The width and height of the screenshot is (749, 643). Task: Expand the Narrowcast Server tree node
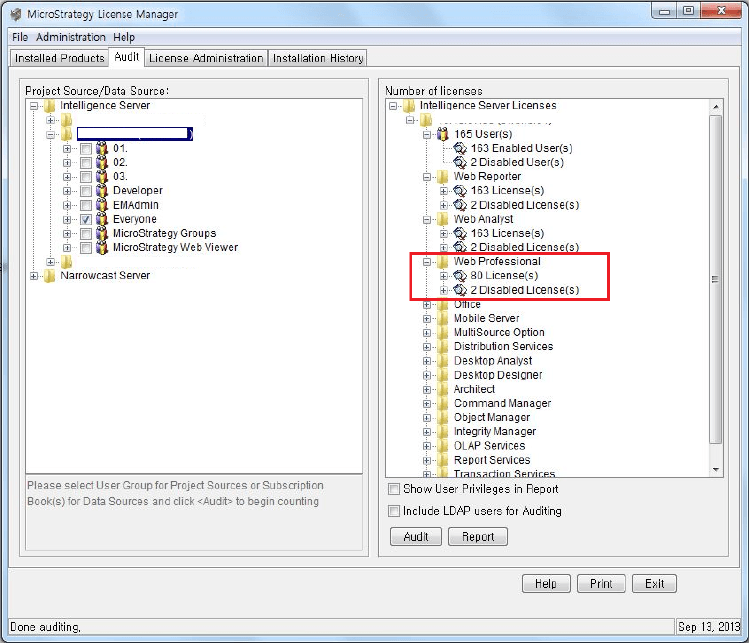(x=35, y=276)
